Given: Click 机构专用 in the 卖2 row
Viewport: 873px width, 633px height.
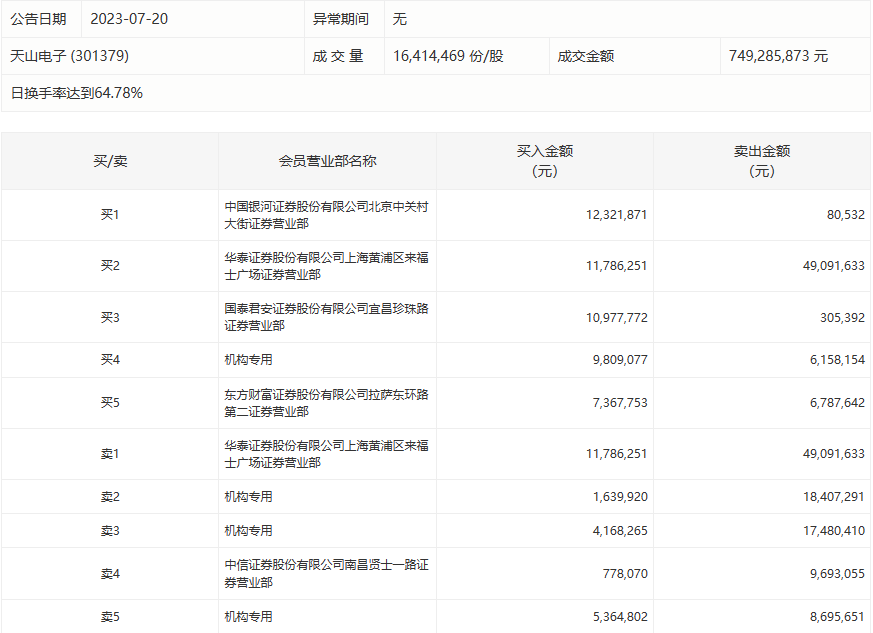Looking at the screenshot, I should (248, 497).
